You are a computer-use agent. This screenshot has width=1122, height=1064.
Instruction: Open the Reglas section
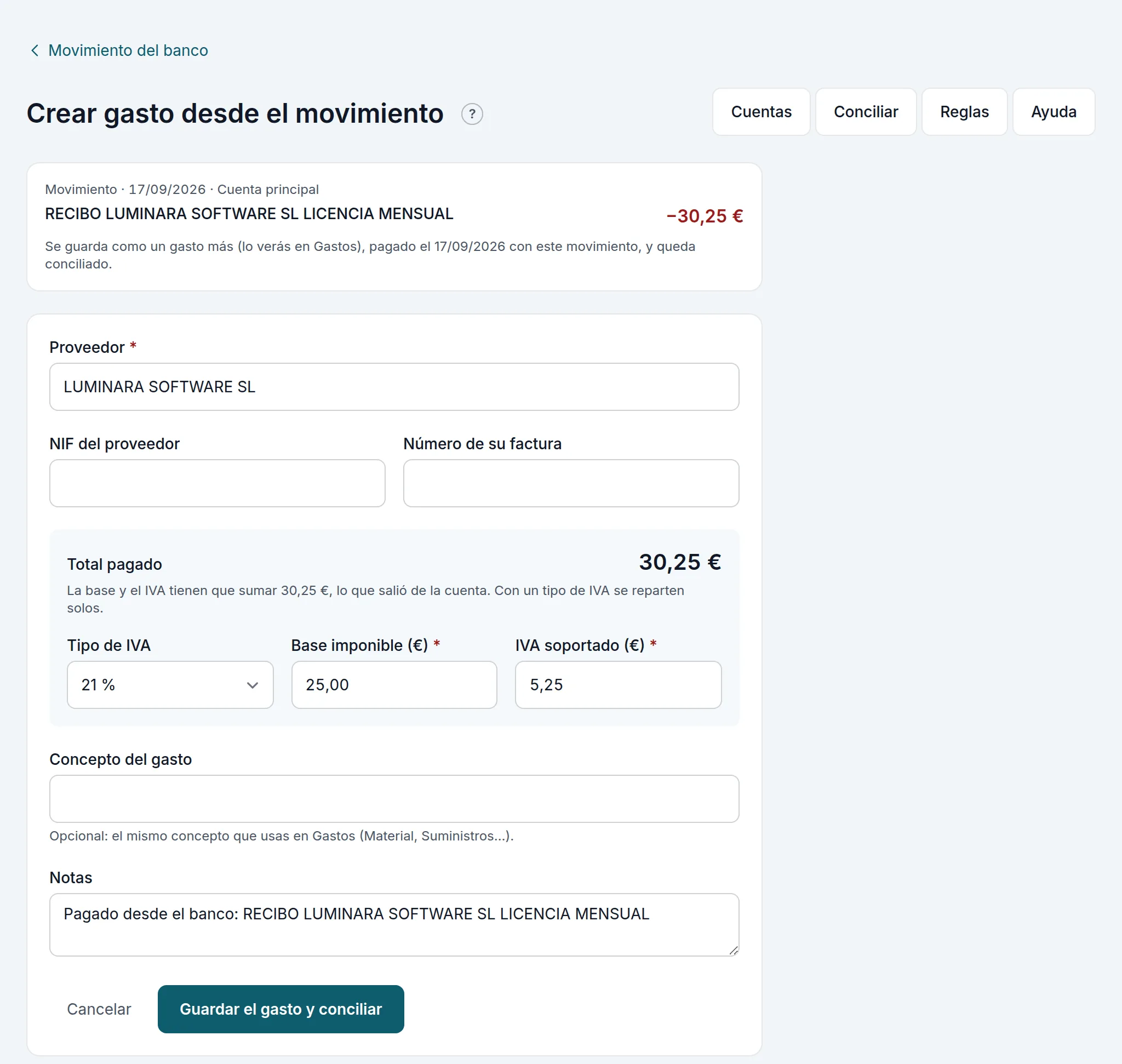[964, 112]
